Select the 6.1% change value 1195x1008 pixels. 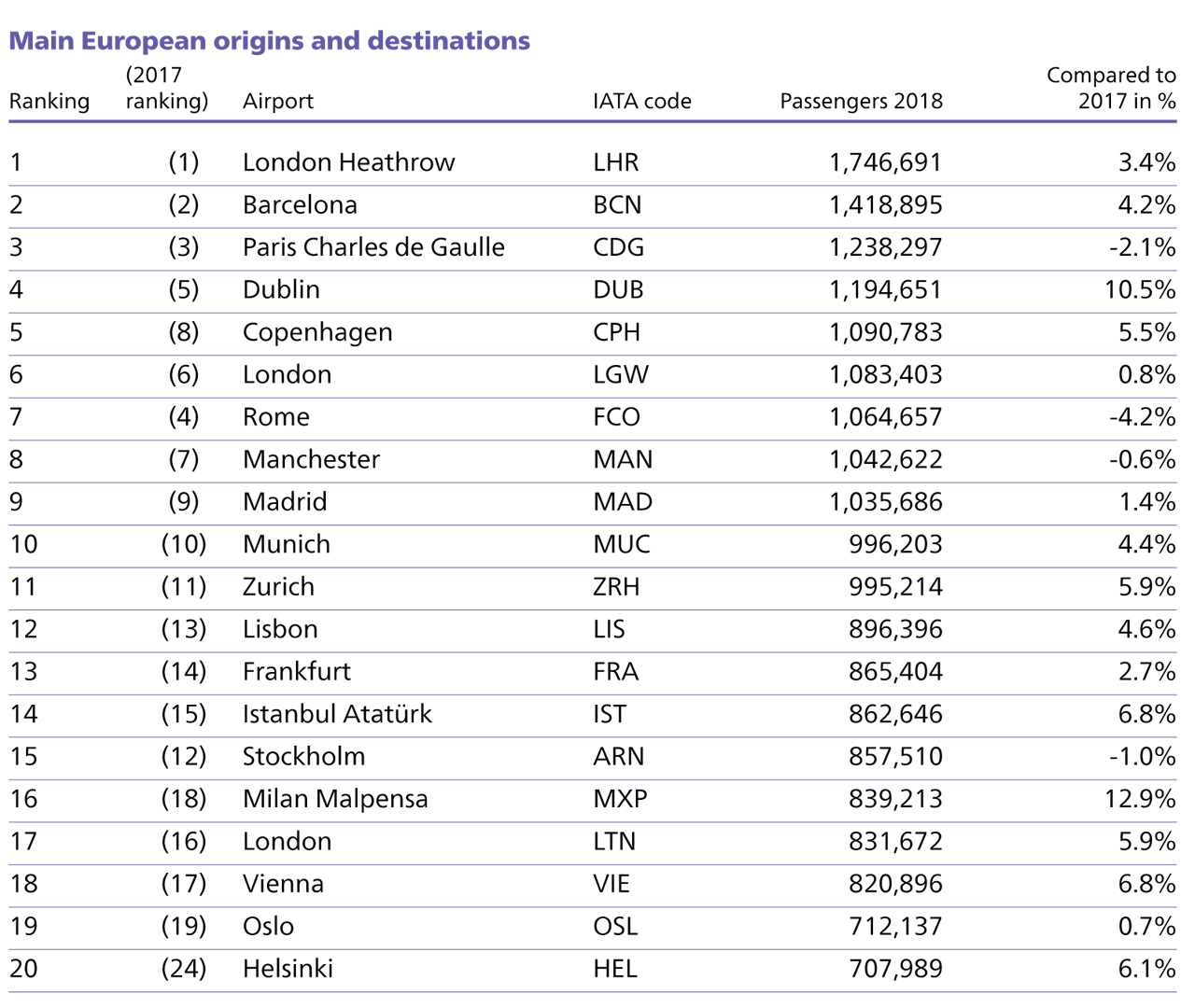1147,969
